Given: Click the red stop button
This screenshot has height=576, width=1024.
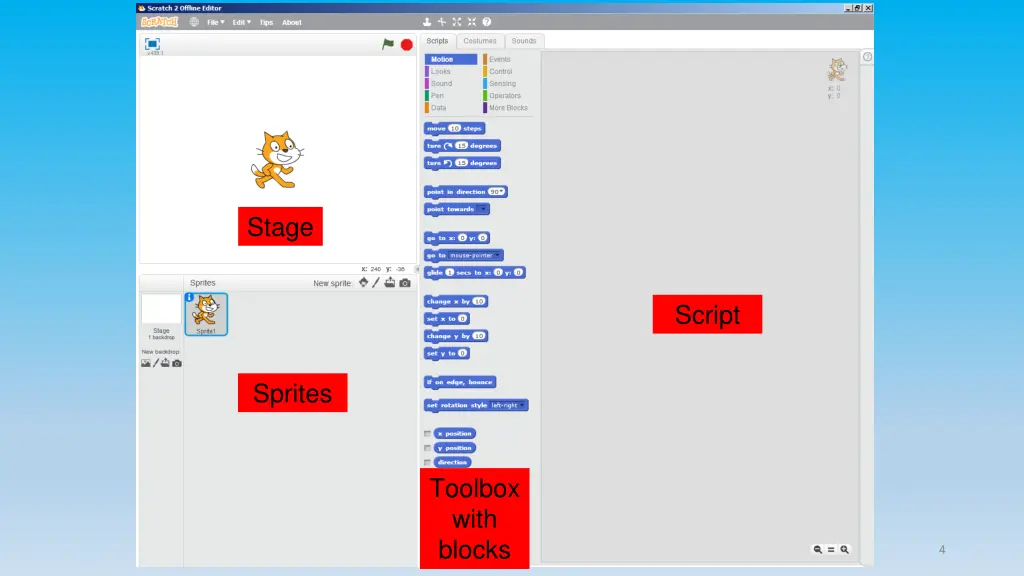Looking at the screenshot, I should click(407, 44).
